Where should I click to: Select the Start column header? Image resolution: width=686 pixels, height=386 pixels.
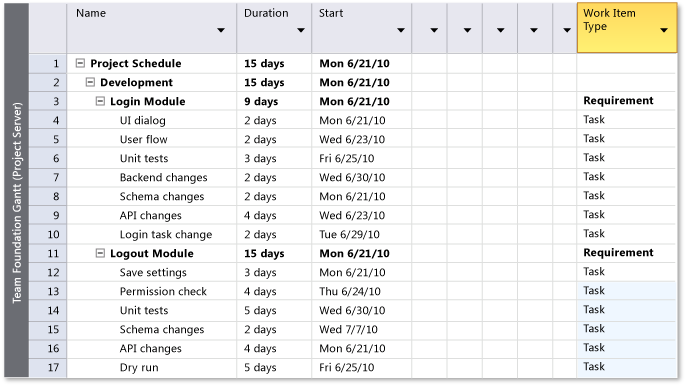pos(362,28)
